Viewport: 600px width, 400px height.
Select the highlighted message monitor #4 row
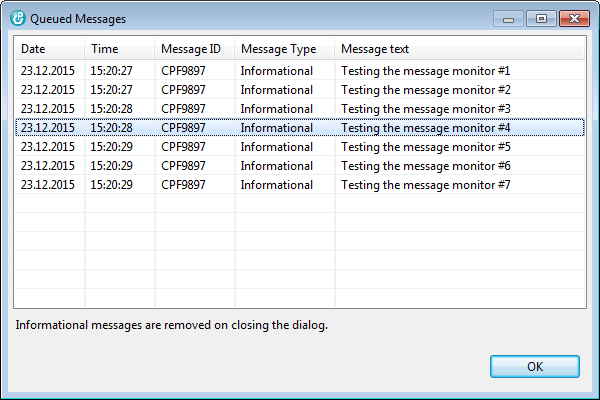coord(300,127)
